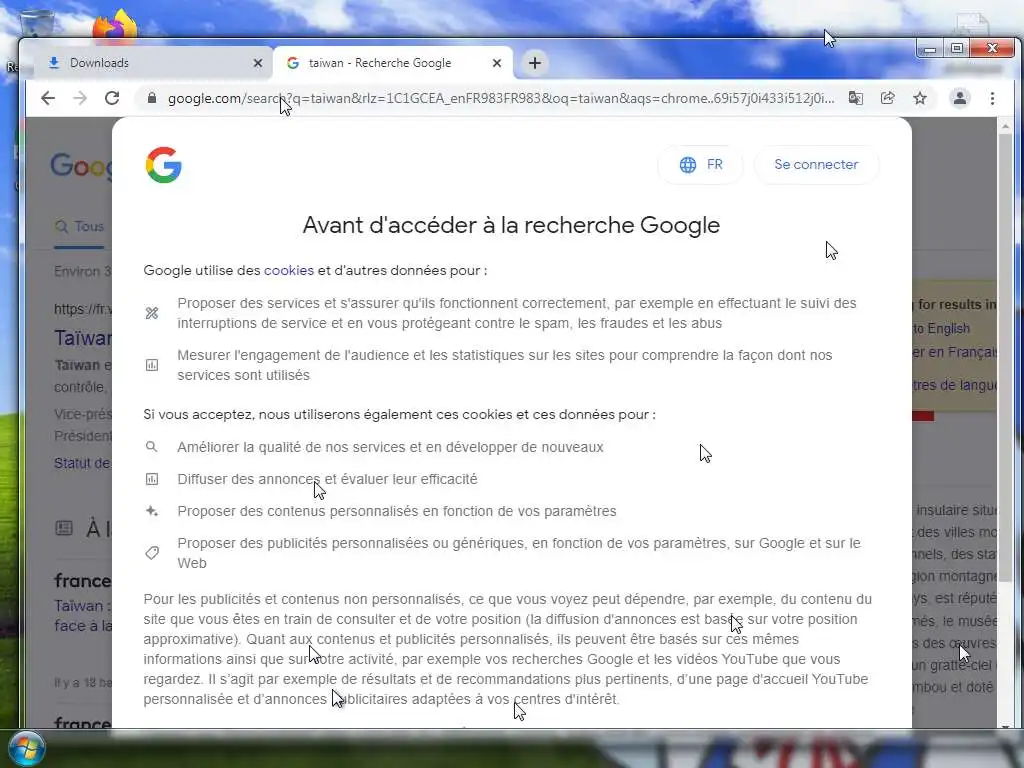
Task: Open the Firefox desktop icon
Action: [114, 27]
